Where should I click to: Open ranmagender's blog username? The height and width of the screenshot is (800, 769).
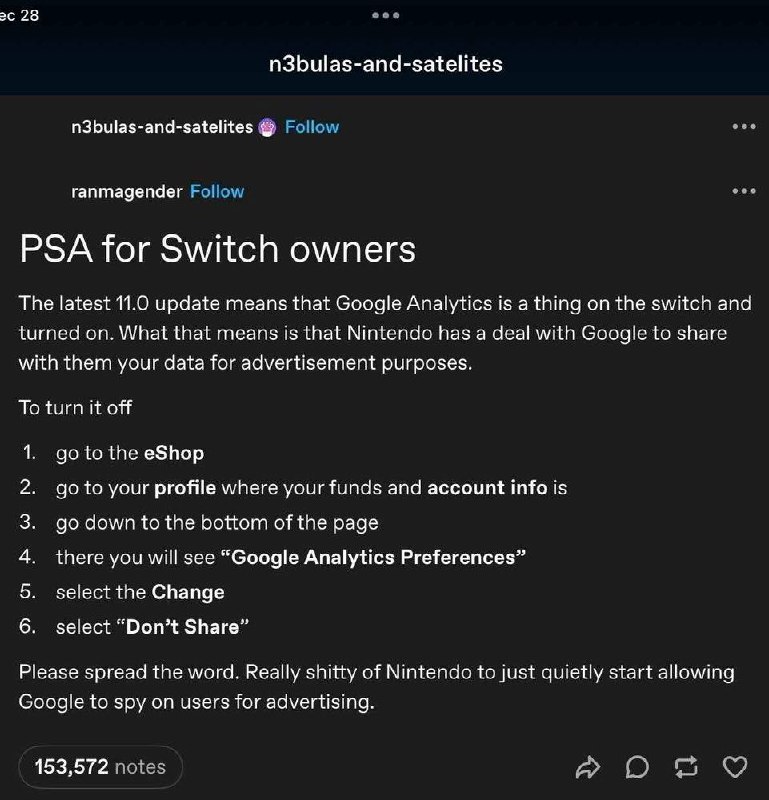[x=127, y=192]
